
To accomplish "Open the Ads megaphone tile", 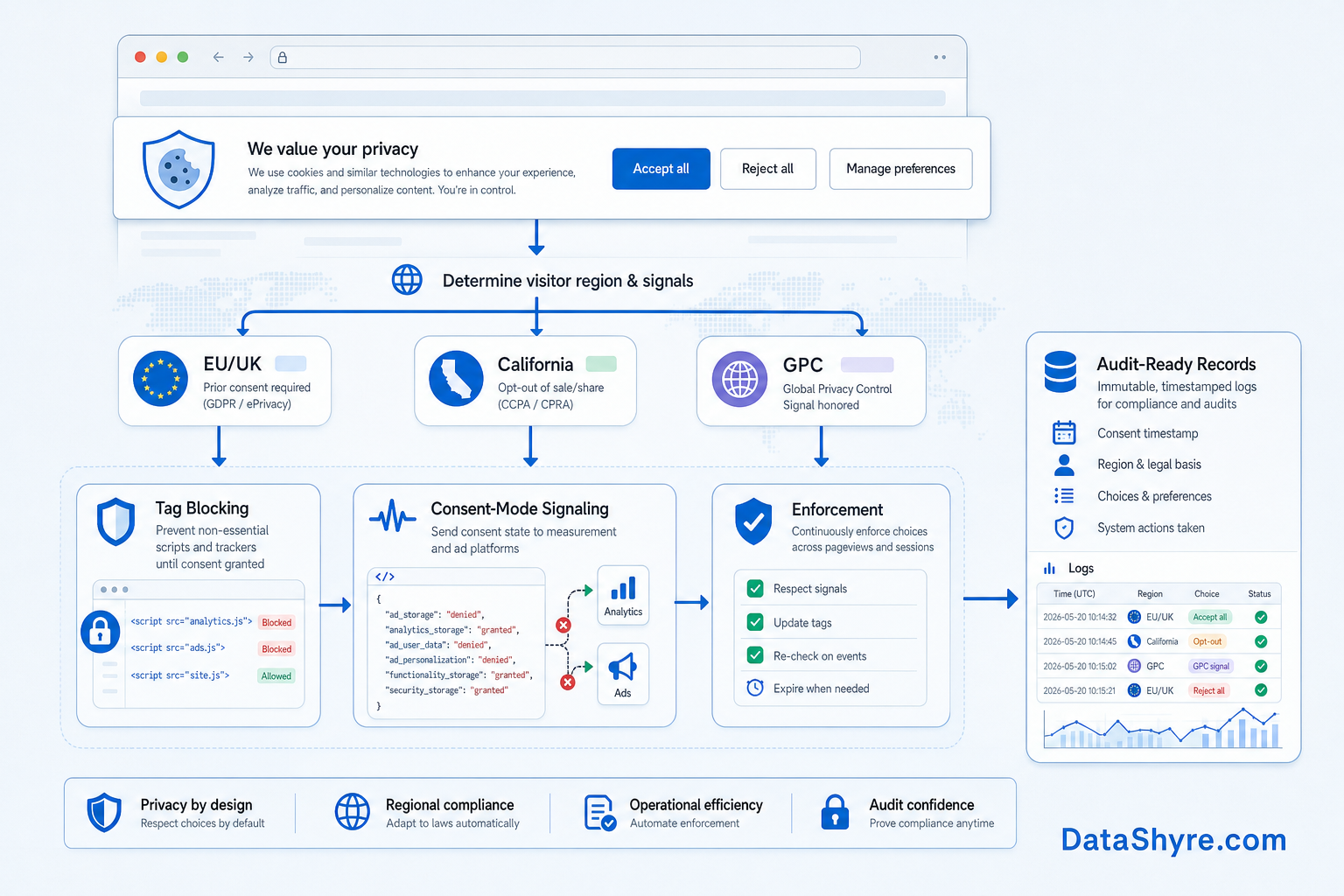I will click(x=623, y=674).
